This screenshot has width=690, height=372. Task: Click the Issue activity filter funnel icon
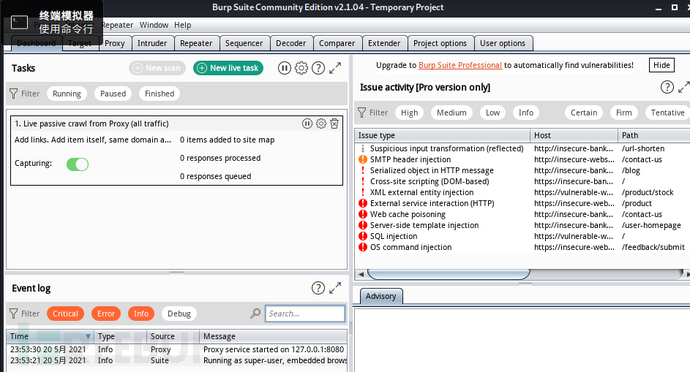click(x=362, y=112)
